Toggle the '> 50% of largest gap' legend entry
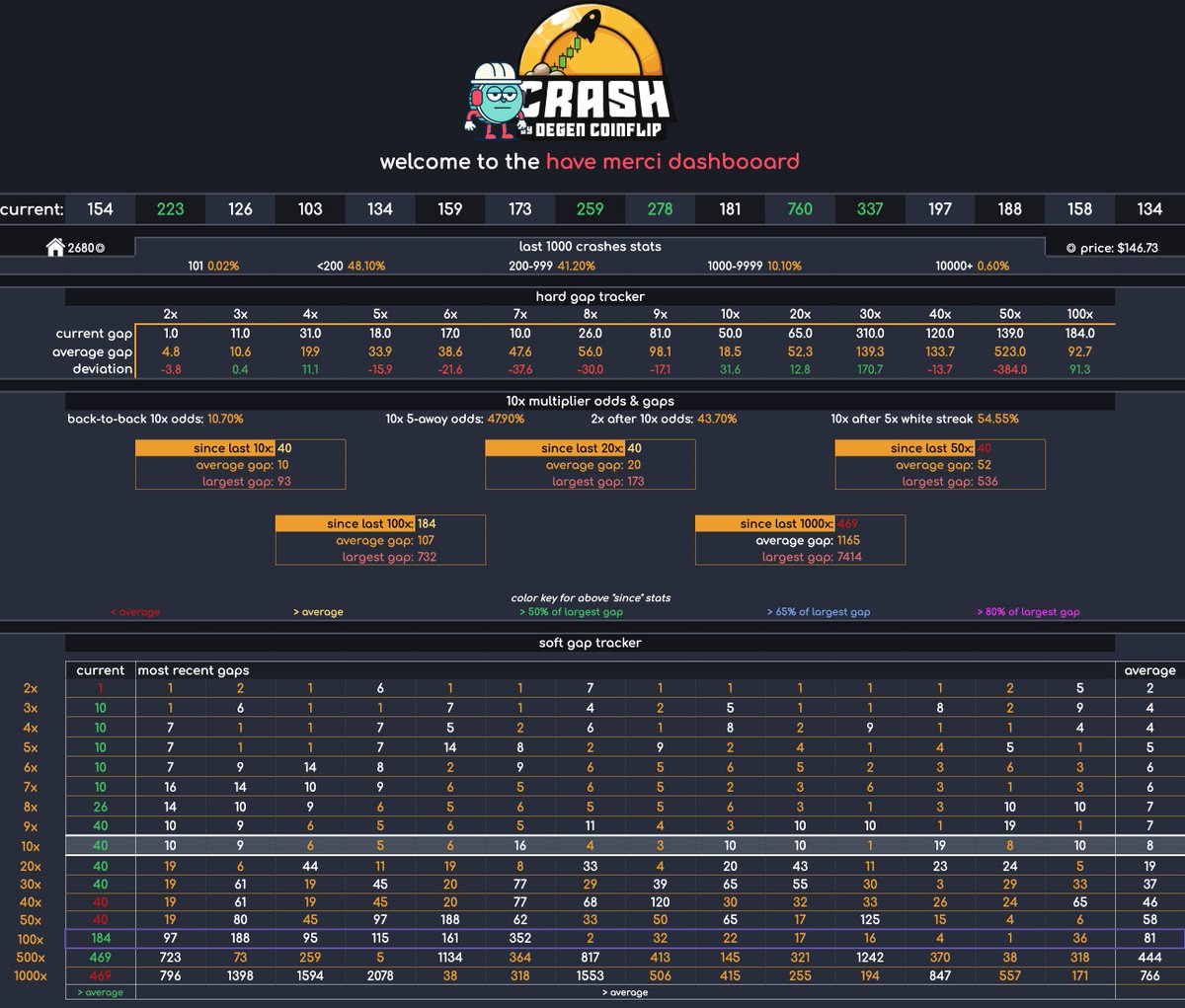 571,611
